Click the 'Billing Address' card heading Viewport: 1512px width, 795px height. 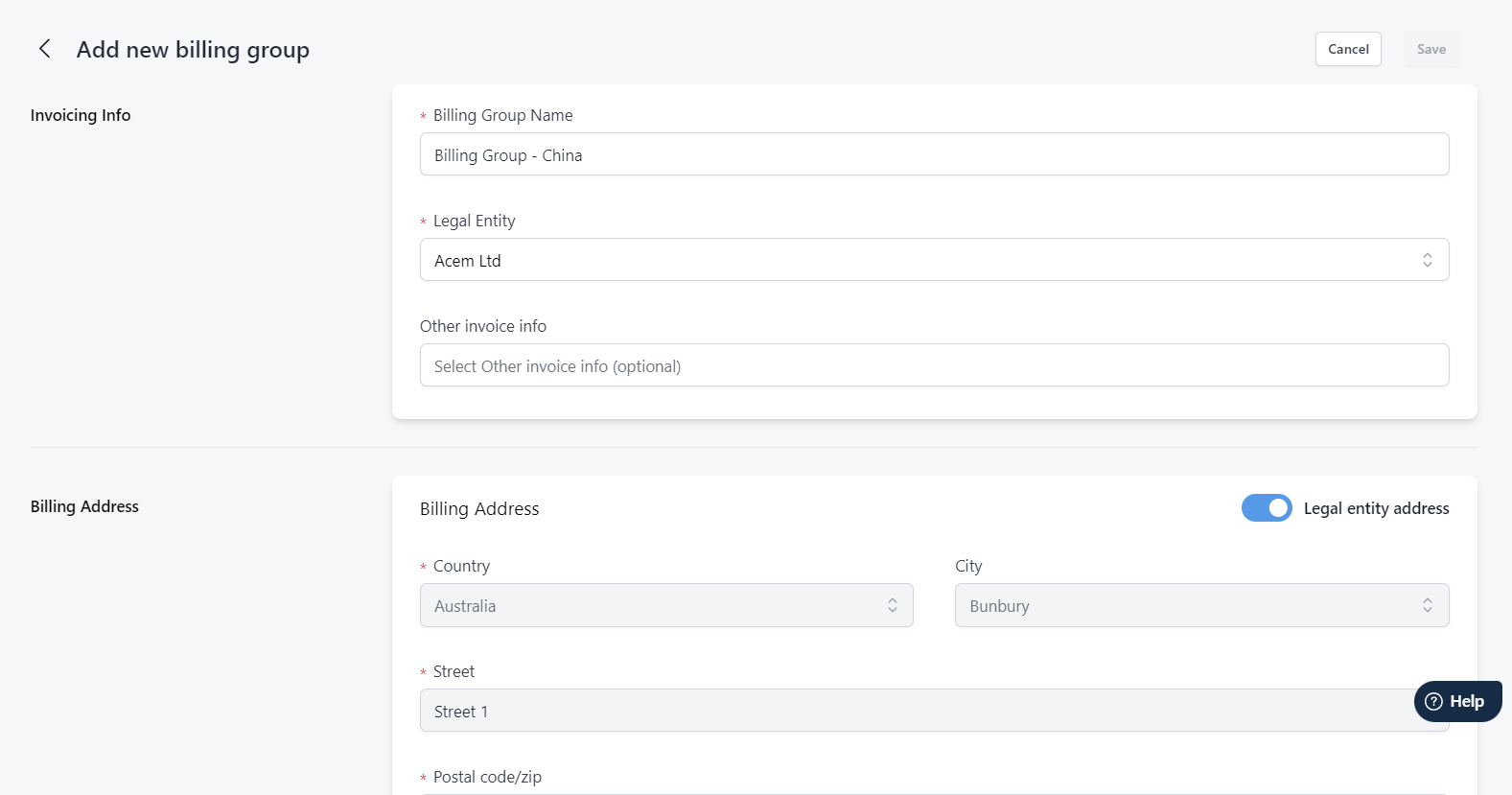[479, 509]
